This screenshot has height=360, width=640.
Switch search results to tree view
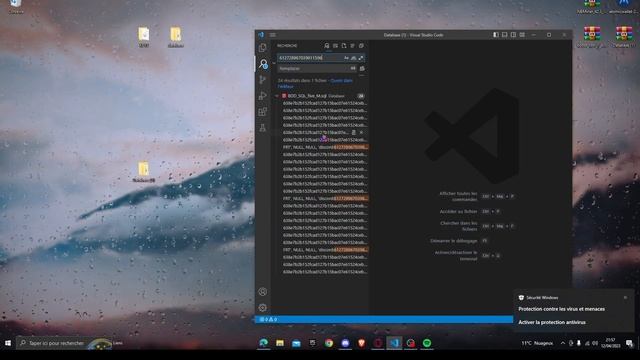click(352, 46)
